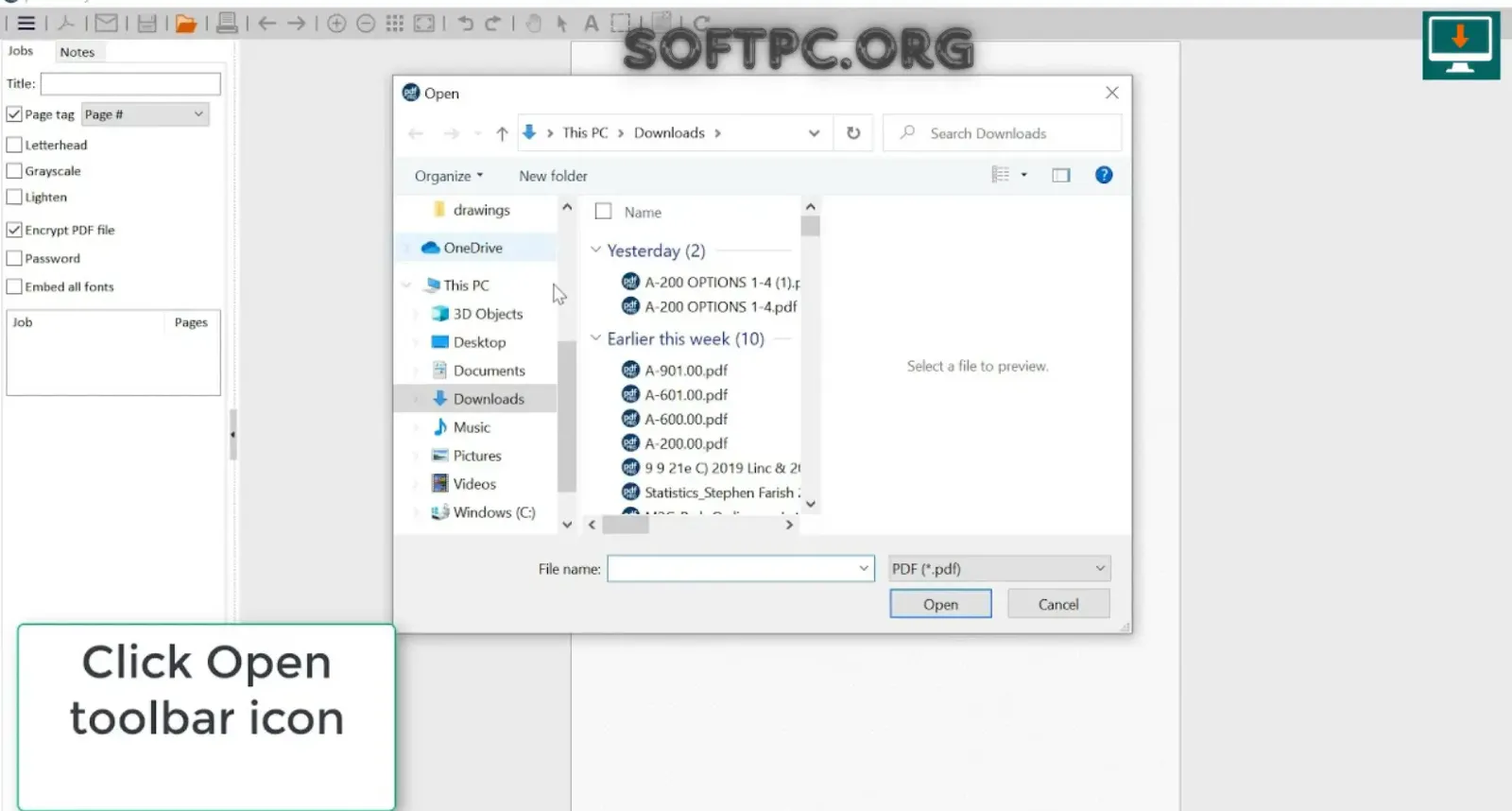The height and width of the screenshot is (811, 1512).
Task: Click the blue help question mark icon
Action: [1104, 175]
